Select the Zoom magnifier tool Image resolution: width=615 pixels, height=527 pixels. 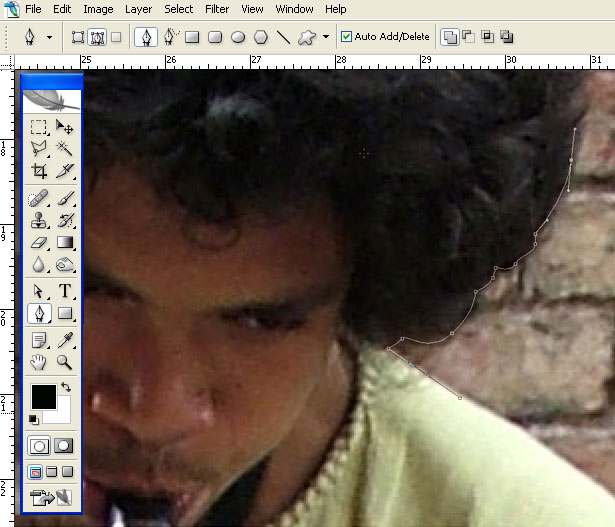coord(64,362)
